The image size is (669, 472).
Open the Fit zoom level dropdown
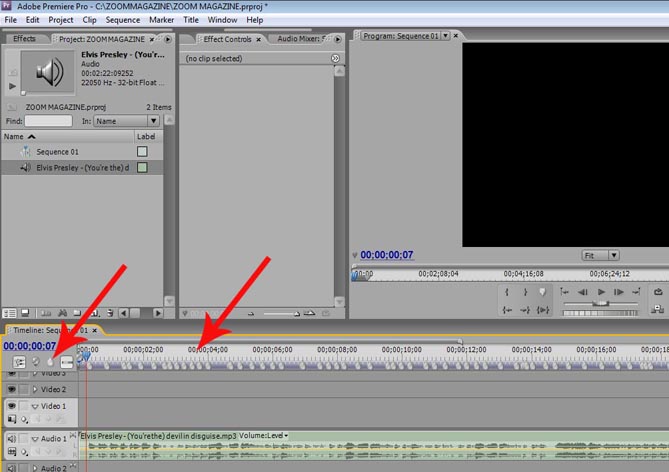(600, 256)
